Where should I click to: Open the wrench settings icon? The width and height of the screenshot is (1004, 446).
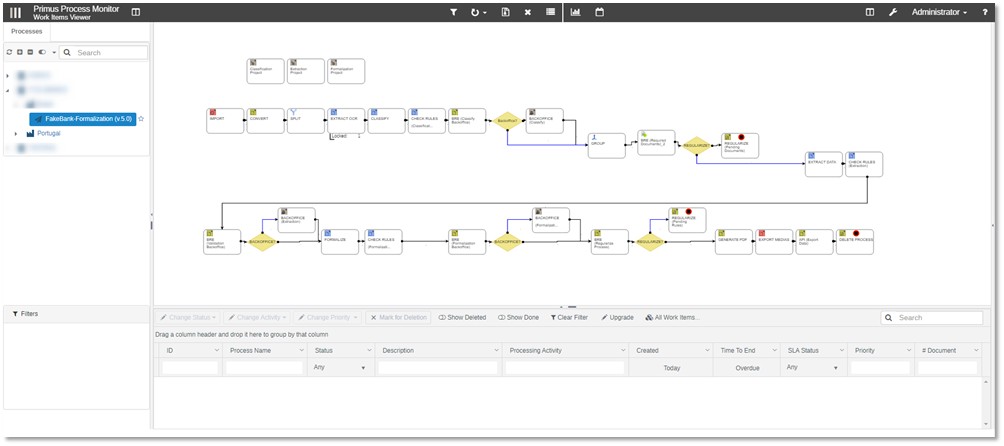tap(893, 12)
